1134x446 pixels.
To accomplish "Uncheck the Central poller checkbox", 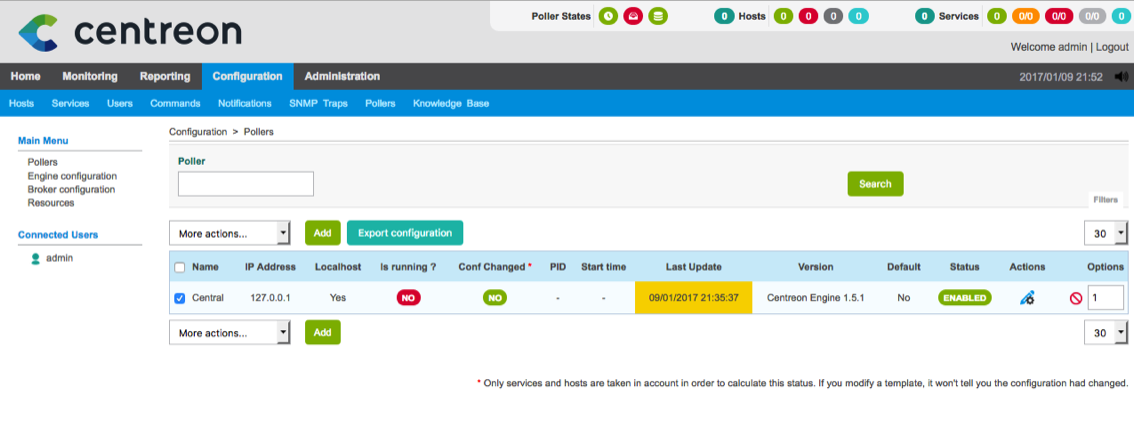I will [x=180, y=298].
